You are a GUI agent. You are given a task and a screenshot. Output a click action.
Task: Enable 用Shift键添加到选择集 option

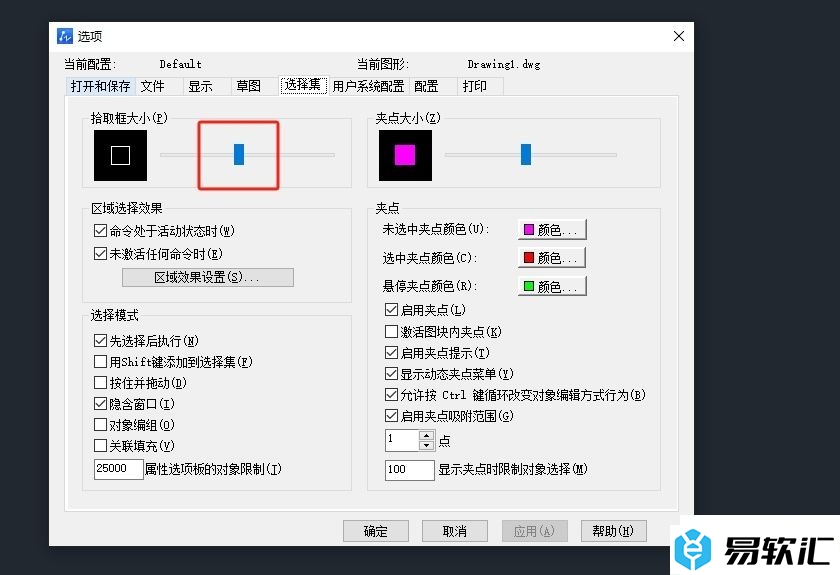tap(100, 362)
